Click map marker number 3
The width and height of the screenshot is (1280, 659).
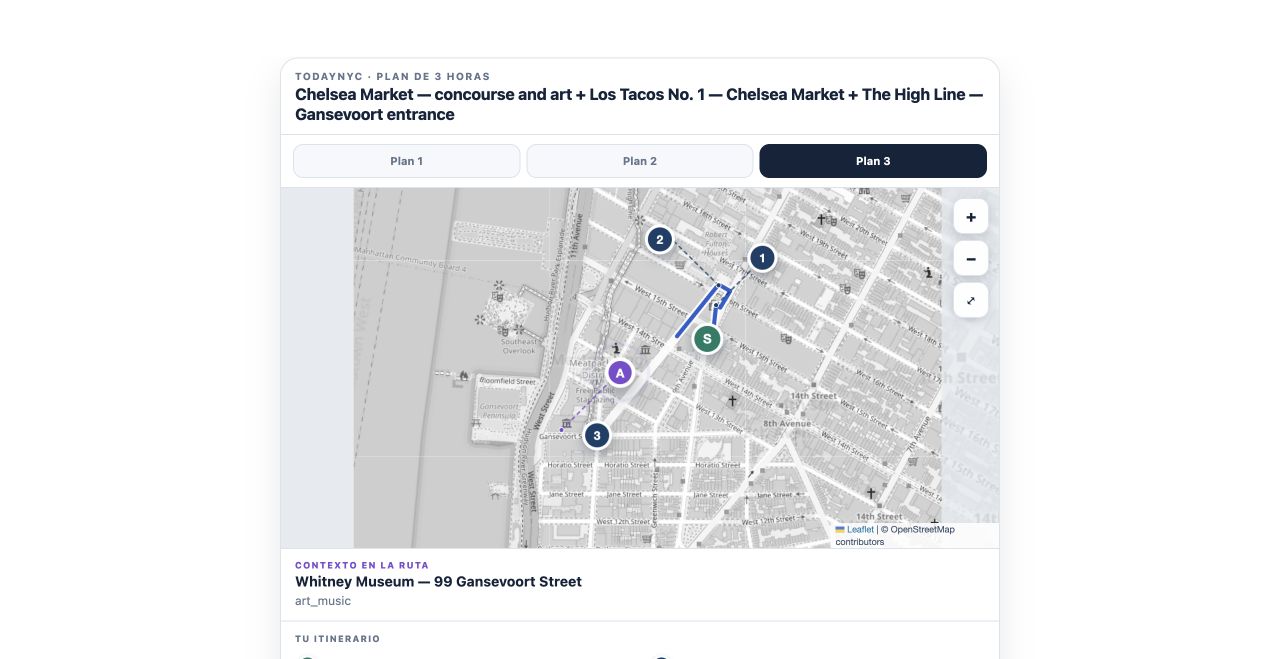[x=597, y=436]
